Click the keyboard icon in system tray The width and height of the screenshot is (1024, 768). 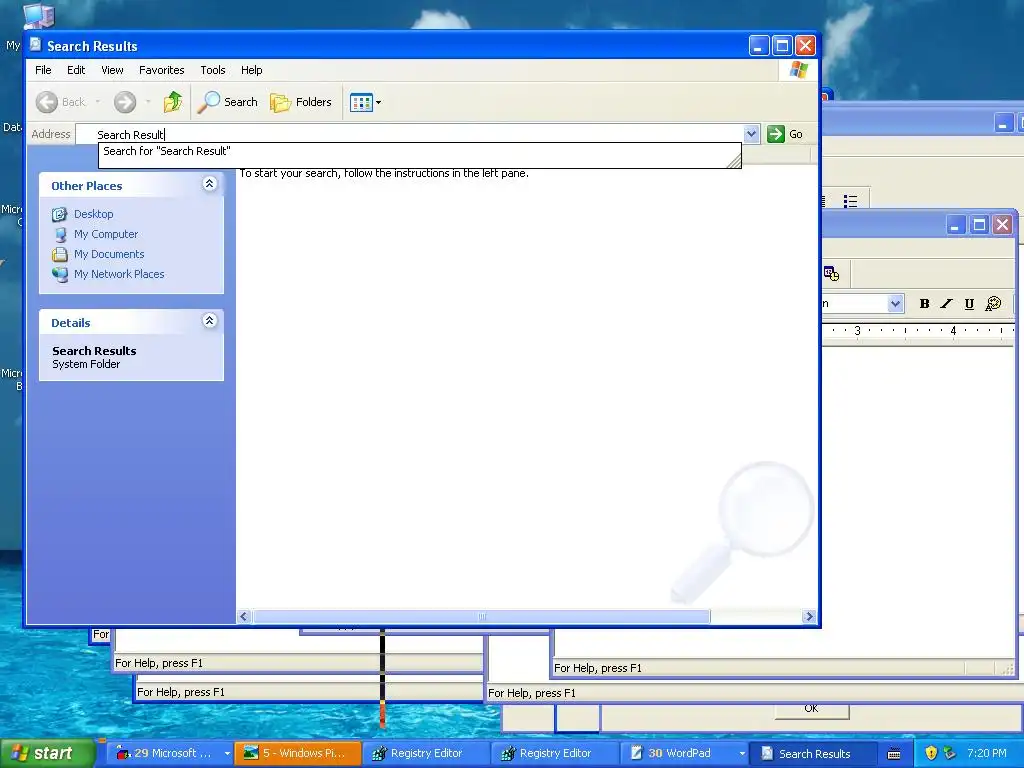point(894,754)
